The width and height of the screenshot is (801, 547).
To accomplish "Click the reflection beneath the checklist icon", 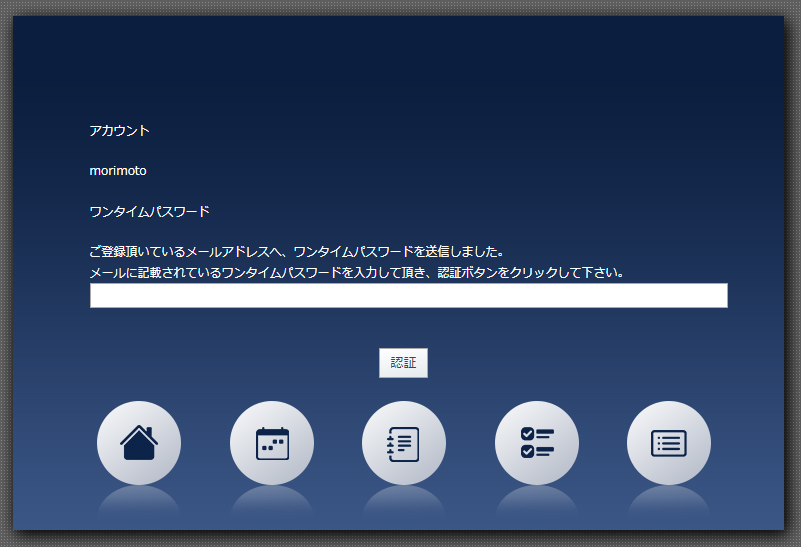I will click(537, 503).
